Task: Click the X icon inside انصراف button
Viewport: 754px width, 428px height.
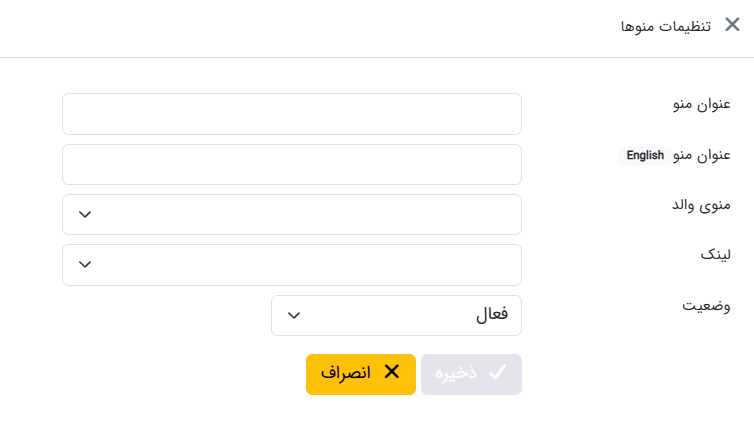Action: (x=392, y=373)
